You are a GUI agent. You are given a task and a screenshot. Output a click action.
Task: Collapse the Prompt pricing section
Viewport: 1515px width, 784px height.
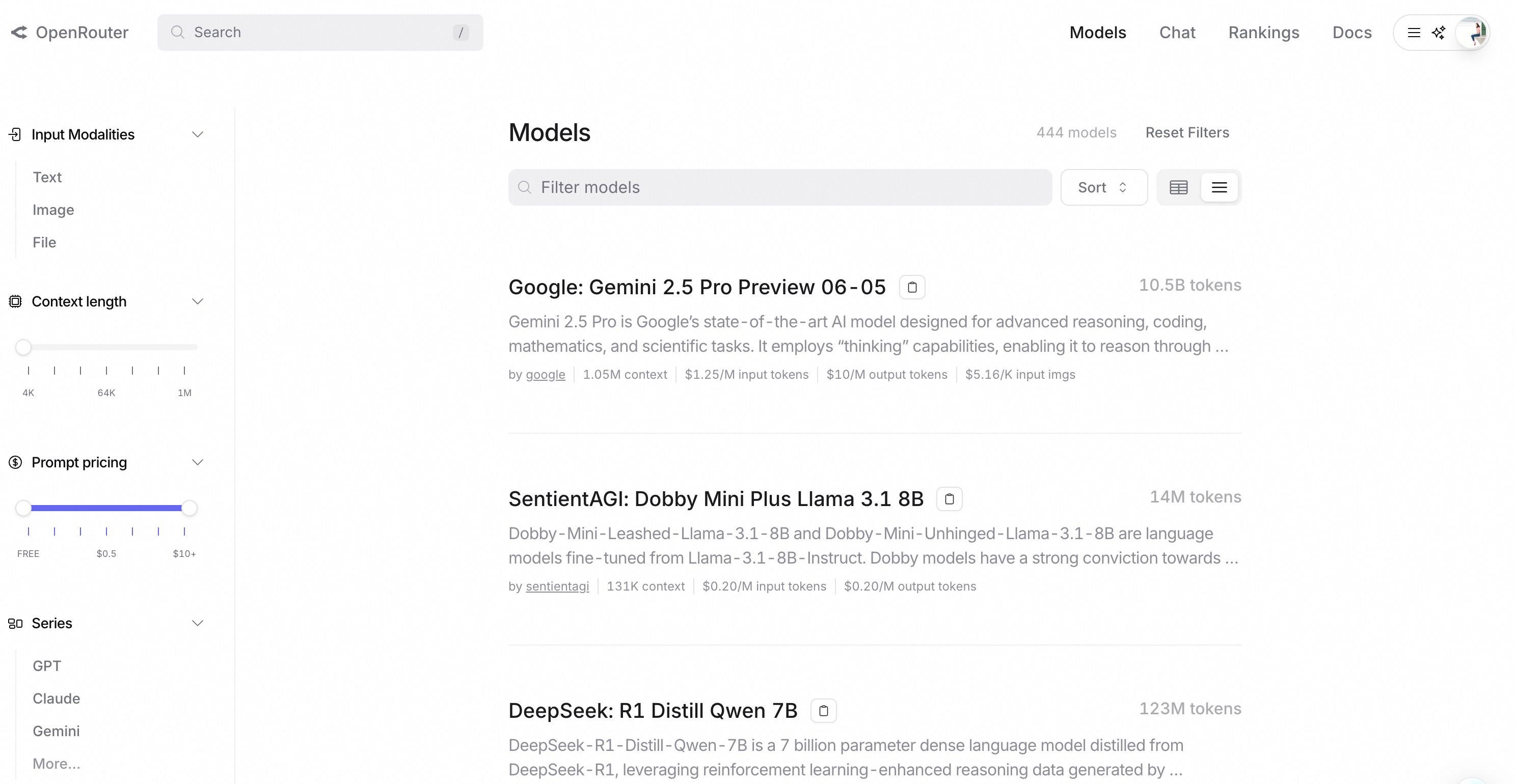[x=198, y=463]
